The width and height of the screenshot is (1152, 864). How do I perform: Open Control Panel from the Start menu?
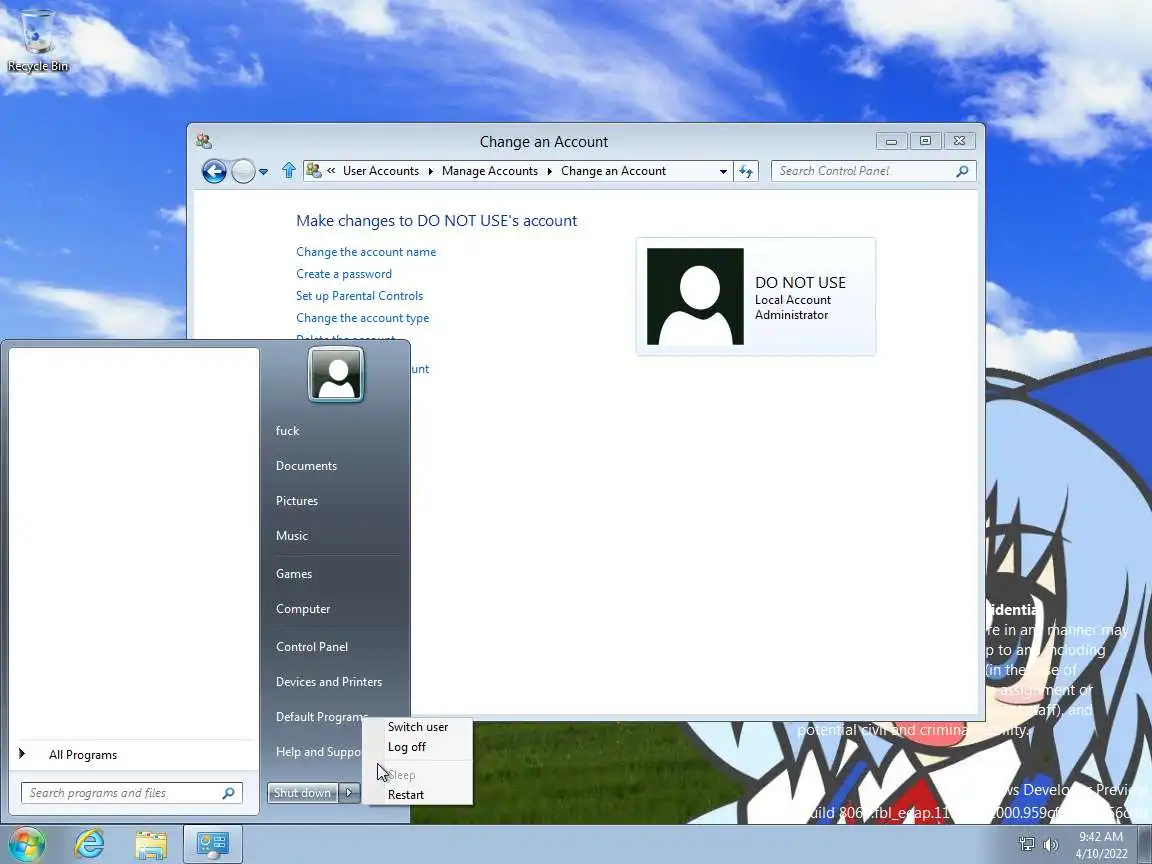312,647
